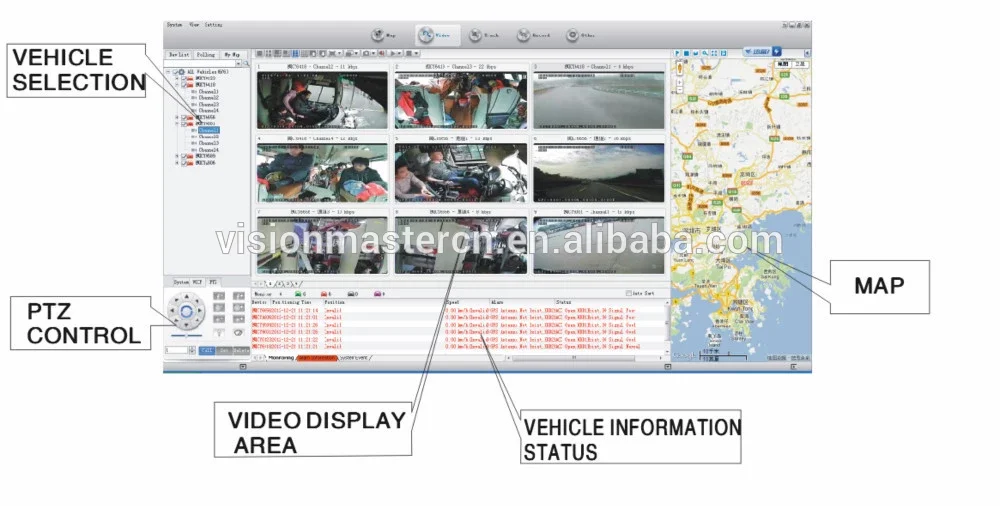
Task: Click the Set preset button
Action: pos(224,350)
